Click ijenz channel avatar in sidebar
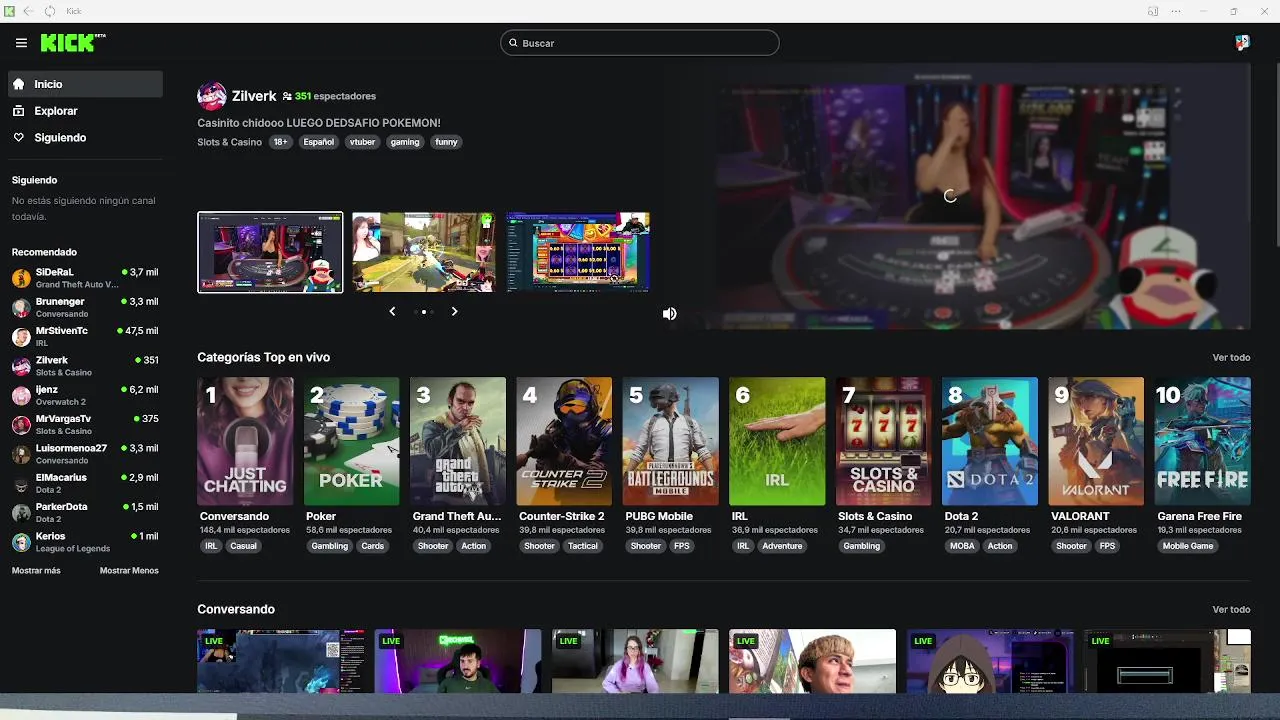Viewport: 1280px width, 720px height. (21, 396)
